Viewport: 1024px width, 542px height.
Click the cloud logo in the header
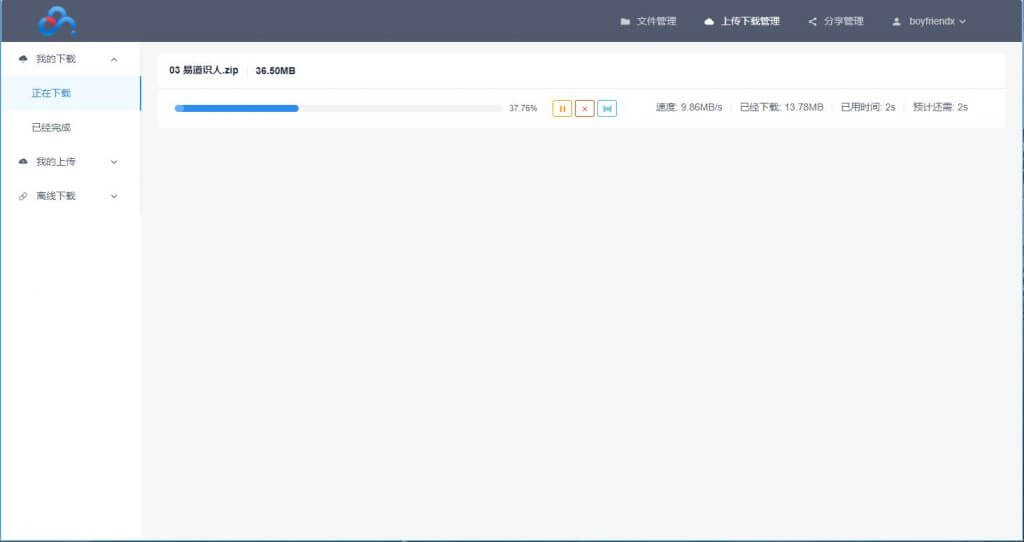57,21
